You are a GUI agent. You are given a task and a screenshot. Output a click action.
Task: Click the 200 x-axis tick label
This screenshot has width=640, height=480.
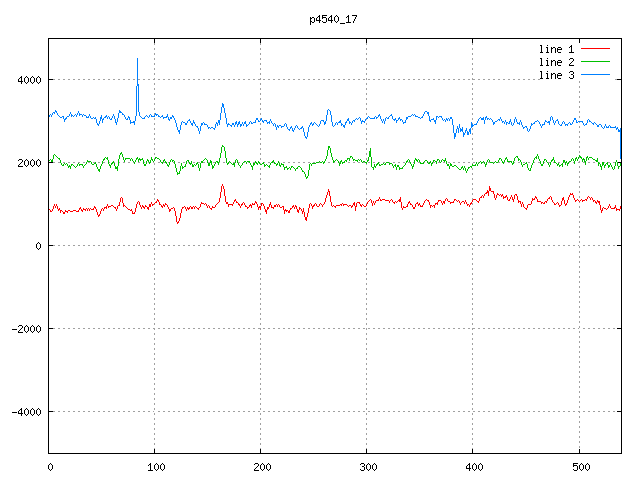pyautogui.click(x=261, y=466)
